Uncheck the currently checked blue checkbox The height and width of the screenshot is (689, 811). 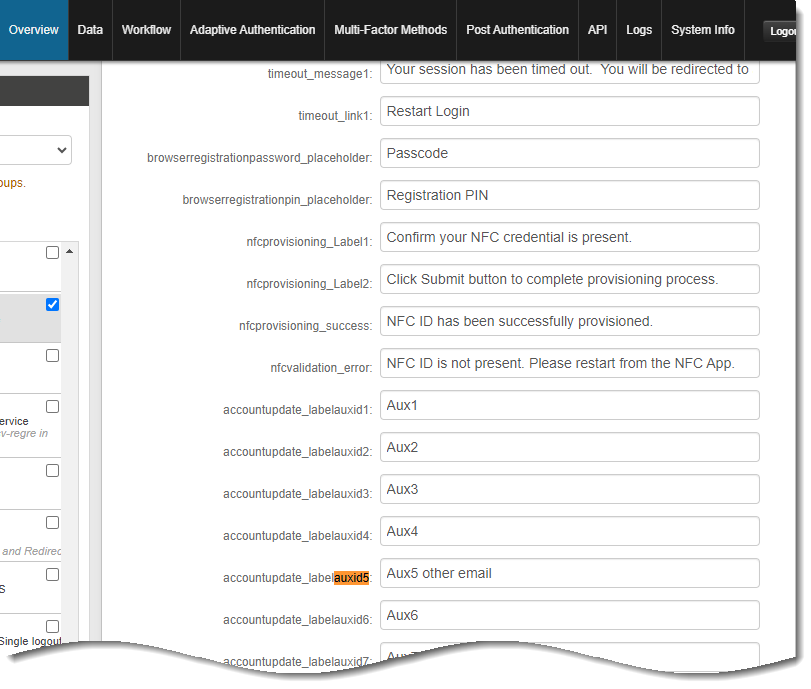(52, 304)
